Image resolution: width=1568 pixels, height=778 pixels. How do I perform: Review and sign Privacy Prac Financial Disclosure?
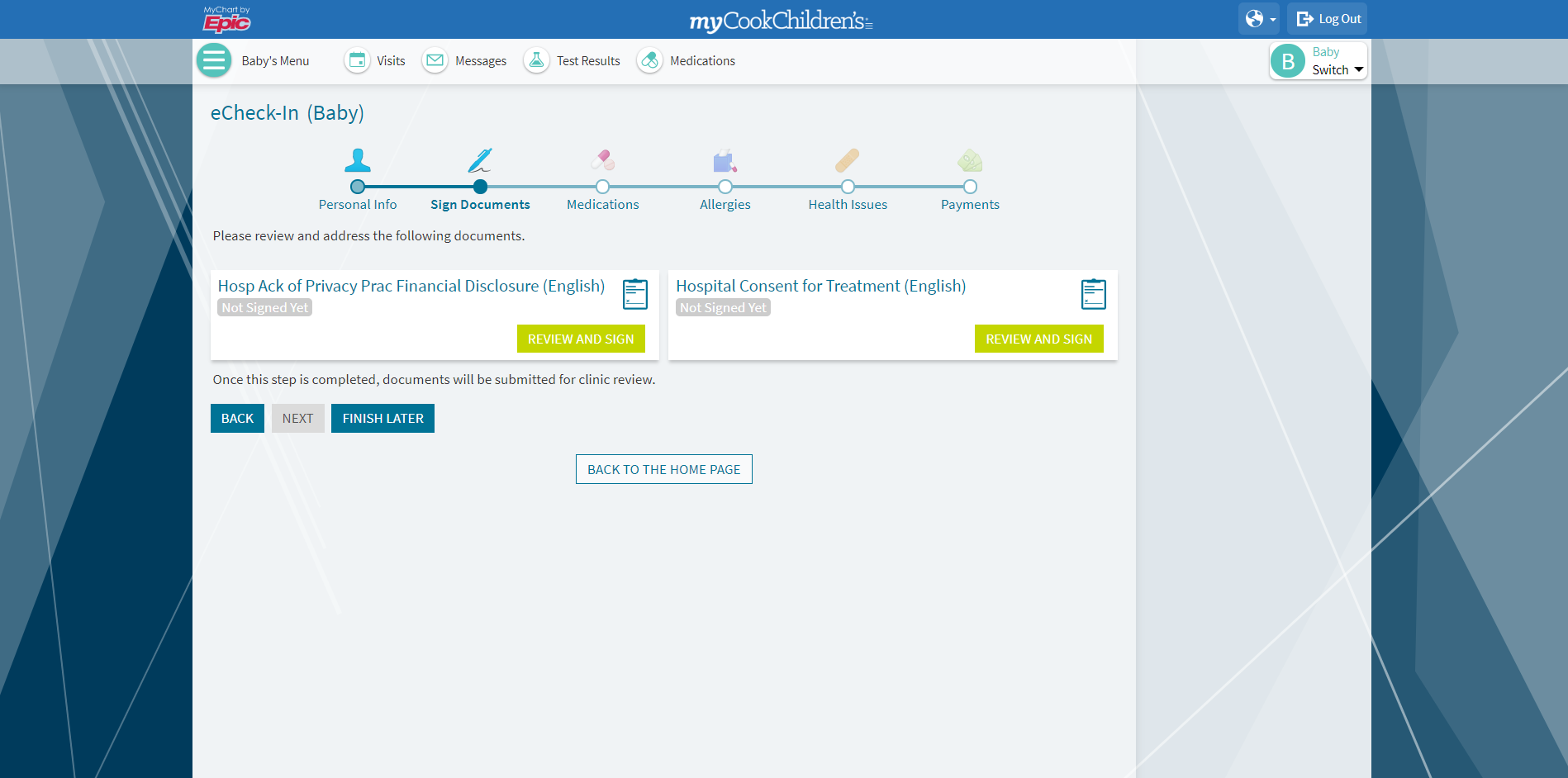point(581,339)
